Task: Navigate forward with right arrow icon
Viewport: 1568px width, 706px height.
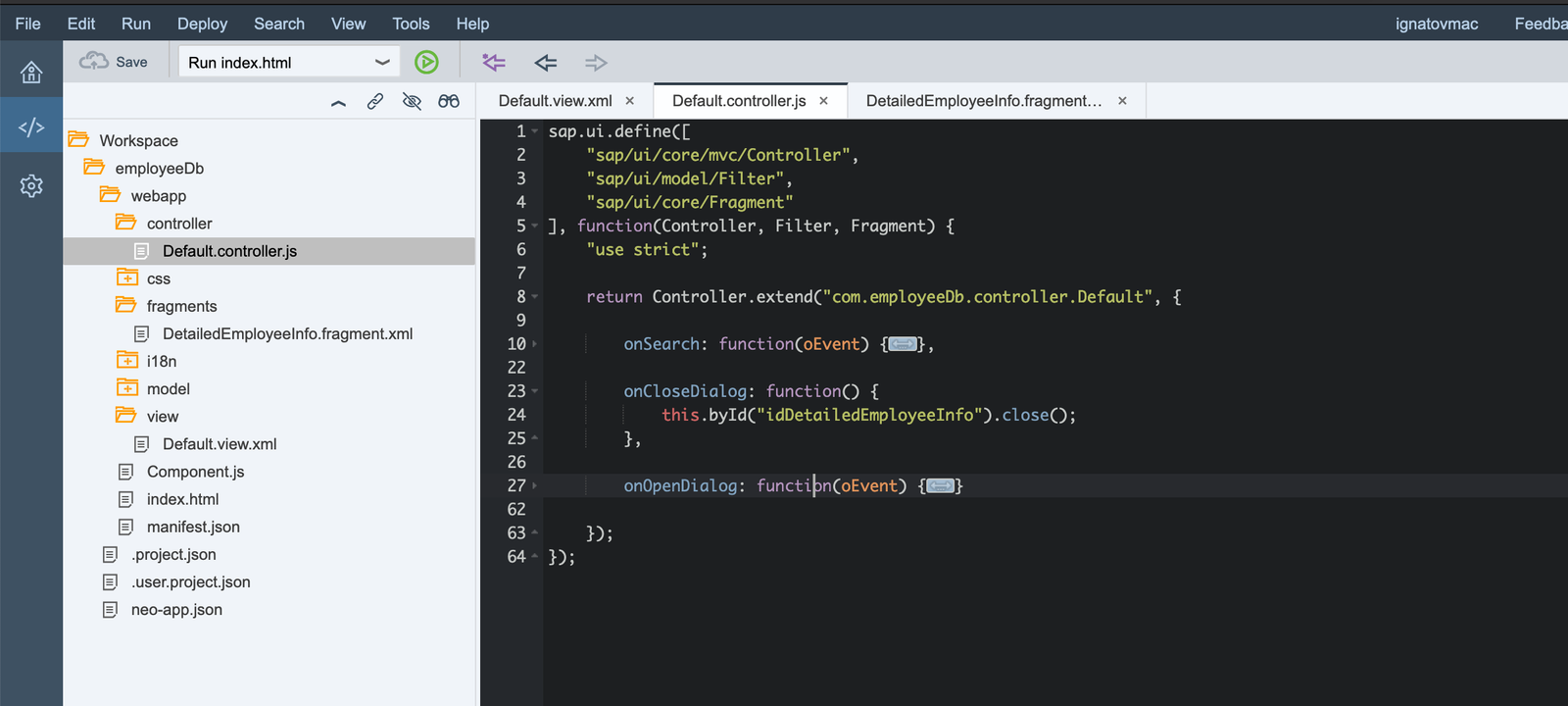Action: point(596,63)
